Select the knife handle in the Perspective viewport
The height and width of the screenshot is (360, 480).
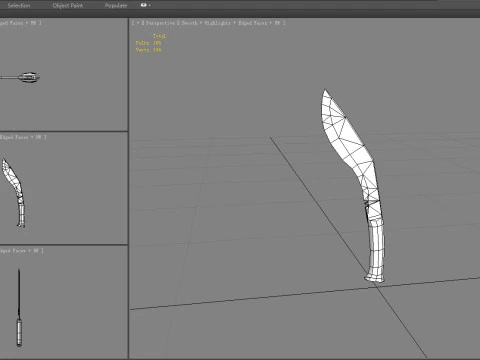(x=376, y=250)
